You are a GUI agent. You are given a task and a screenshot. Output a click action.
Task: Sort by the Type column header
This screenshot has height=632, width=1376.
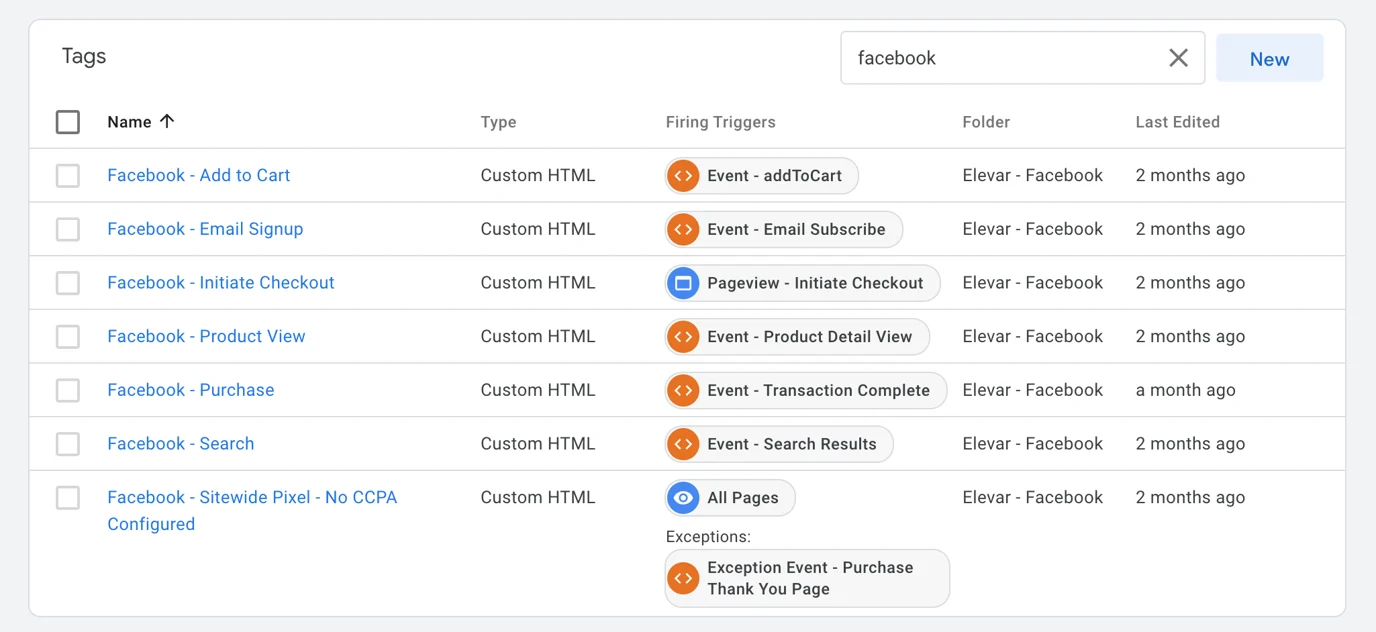click(x=498, y=122)
